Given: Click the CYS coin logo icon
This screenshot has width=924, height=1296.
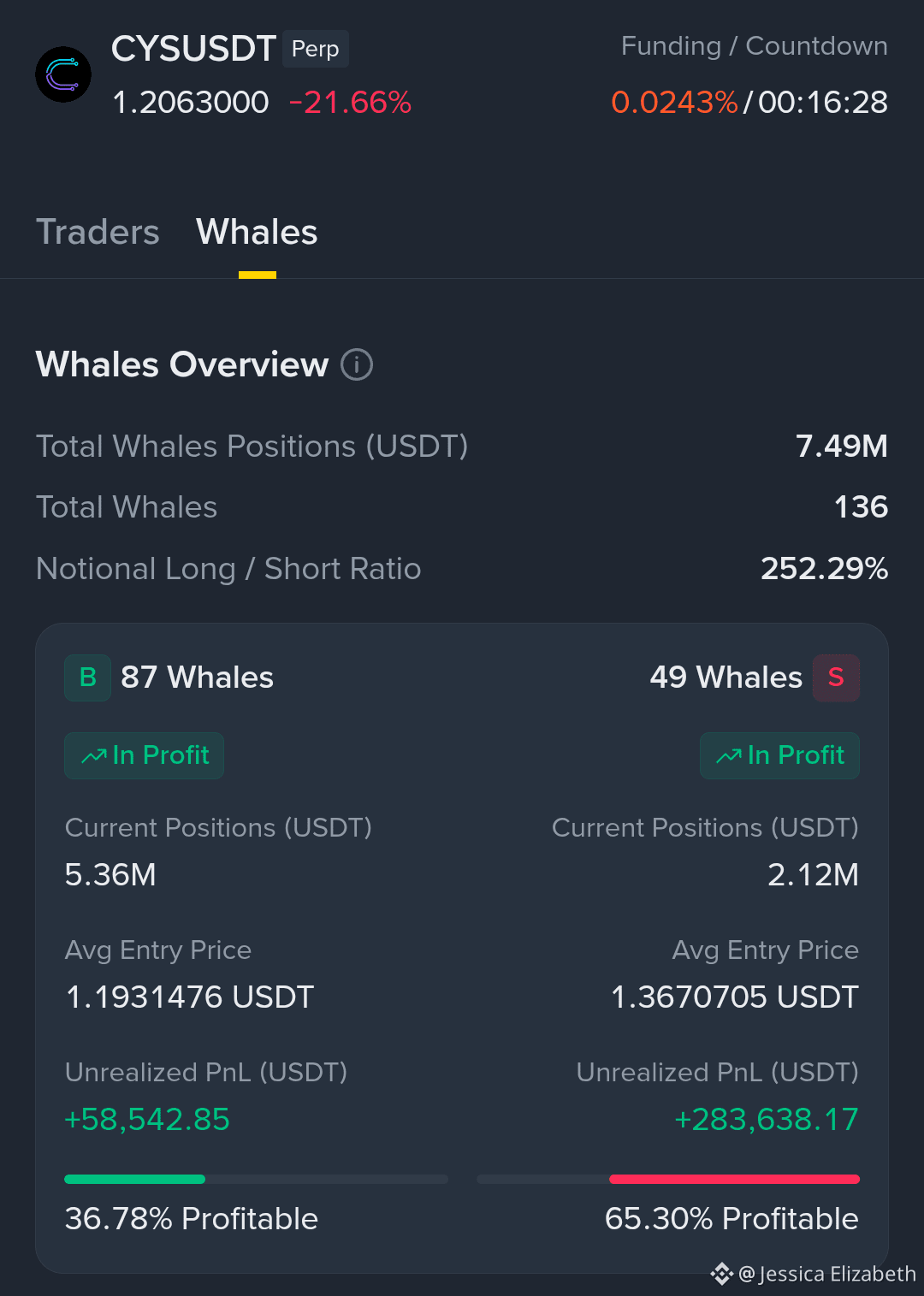Looking at the screenshot, I should tap(63, 74).
